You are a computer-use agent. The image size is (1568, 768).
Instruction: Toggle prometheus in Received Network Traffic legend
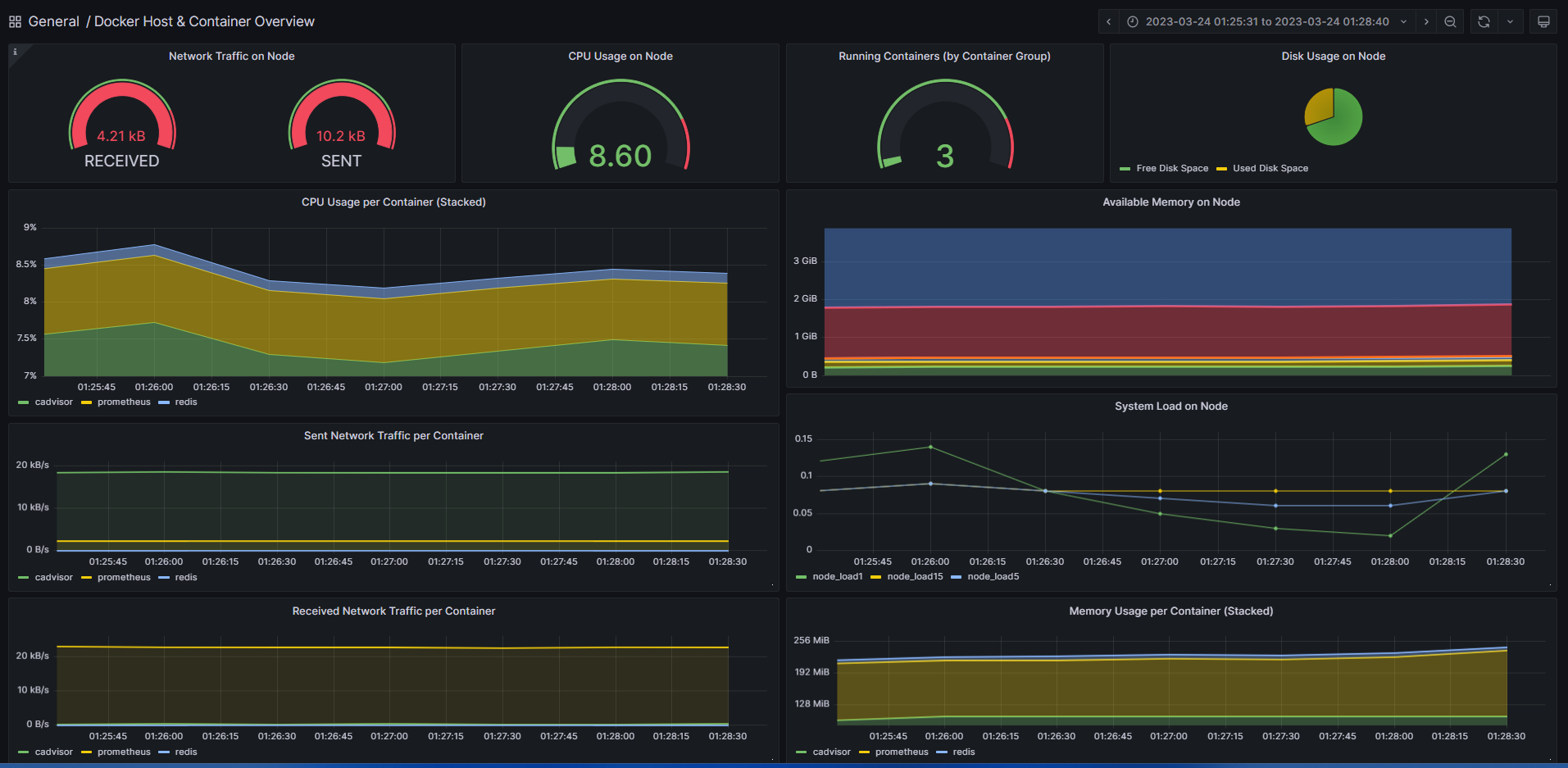(x=124, y=752)
